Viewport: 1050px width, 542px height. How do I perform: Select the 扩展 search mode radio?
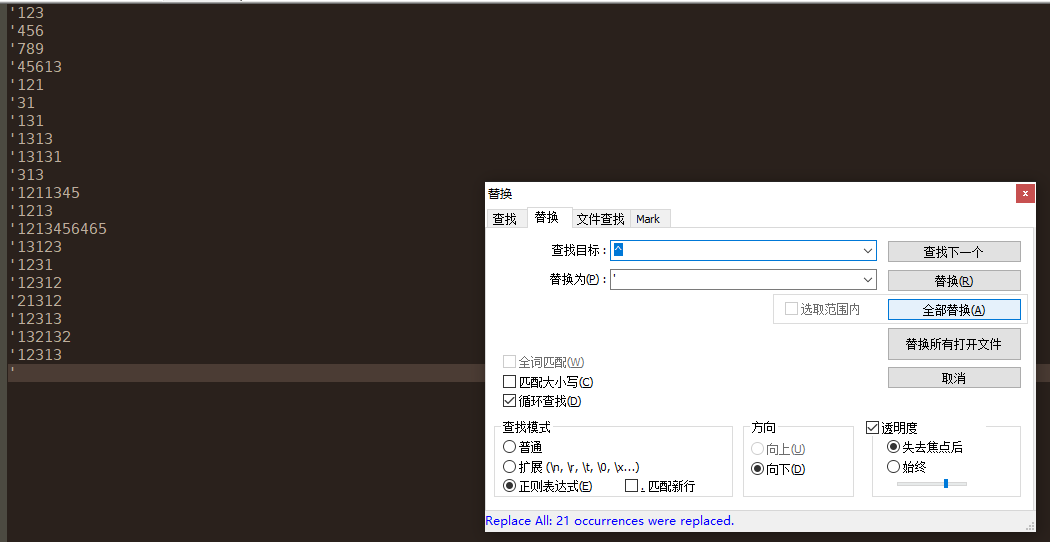click(x=510, y=466)
